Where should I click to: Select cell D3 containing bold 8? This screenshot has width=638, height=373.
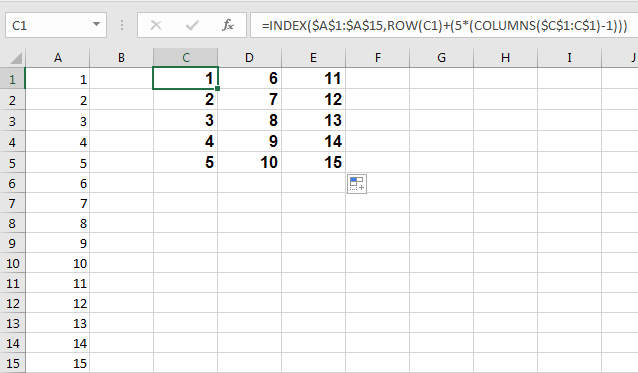tap(249, 121)
